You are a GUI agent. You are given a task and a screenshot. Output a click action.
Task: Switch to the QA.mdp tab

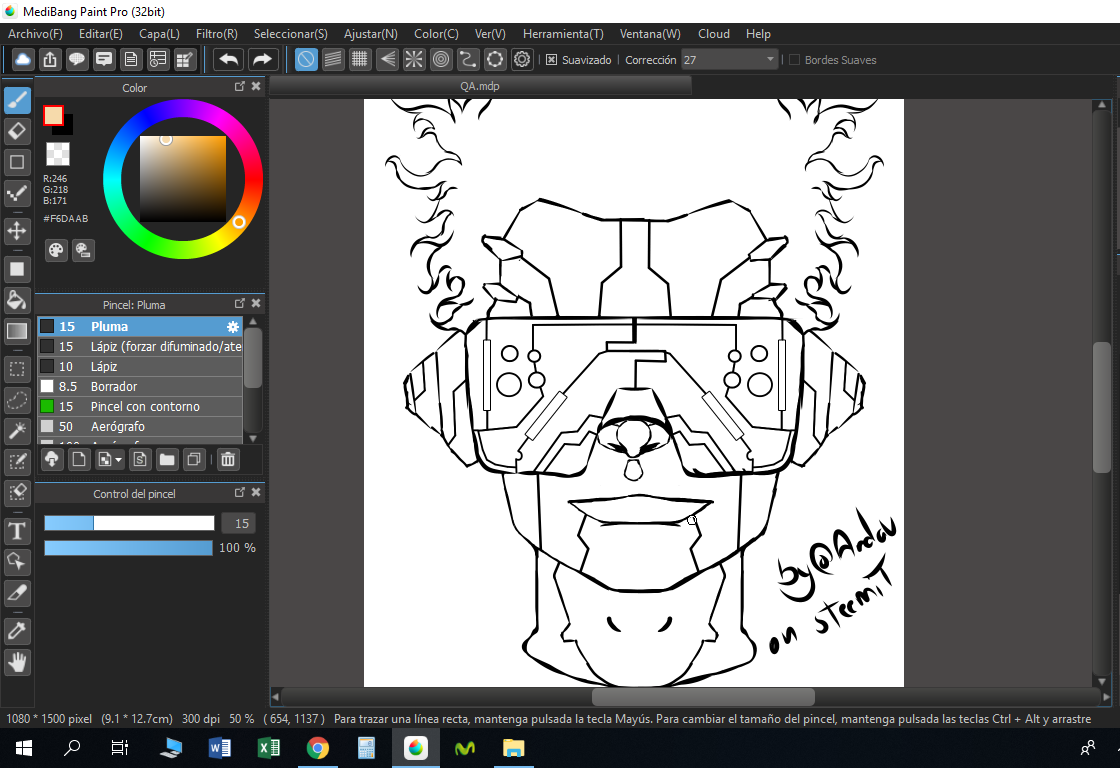(480, 86)
